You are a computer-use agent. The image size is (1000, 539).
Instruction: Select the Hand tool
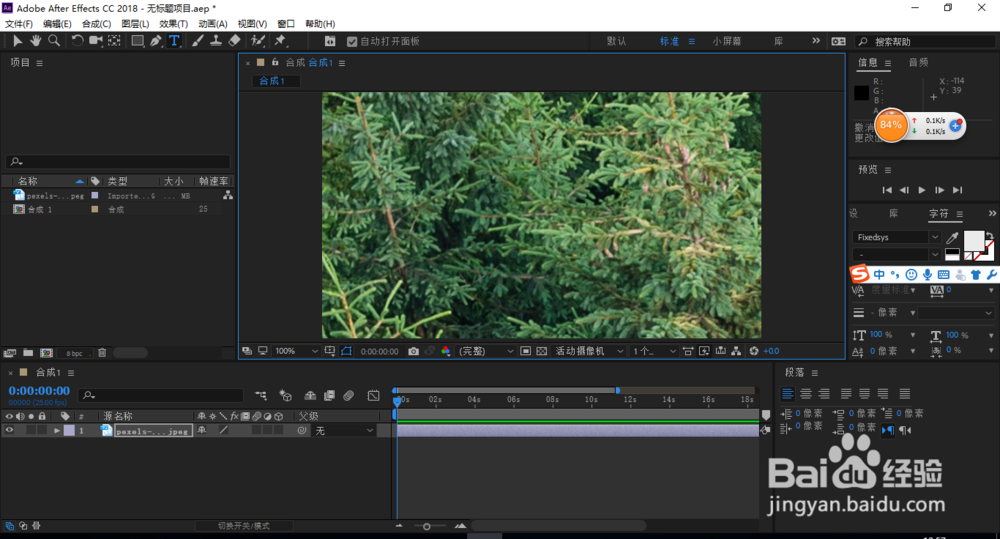pos(35,41)
